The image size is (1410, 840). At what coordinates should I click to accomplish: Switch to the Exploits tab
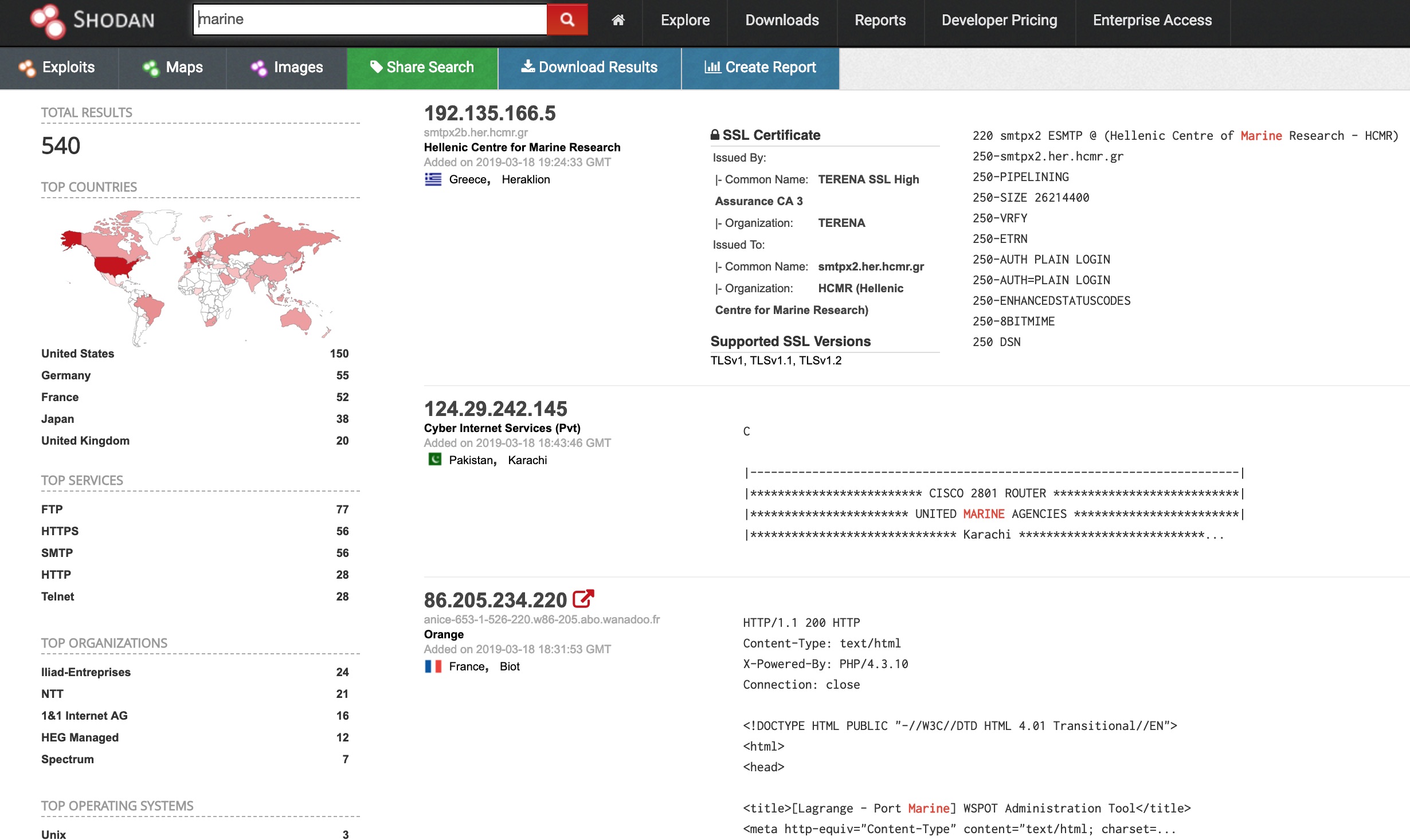click(x=59, y=68)
